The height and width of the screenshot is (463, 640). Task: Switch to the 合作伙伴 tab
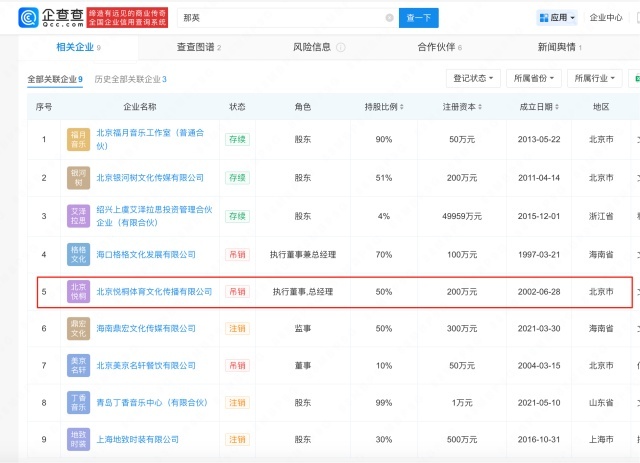pyautogui.click(x=440, y=47)
